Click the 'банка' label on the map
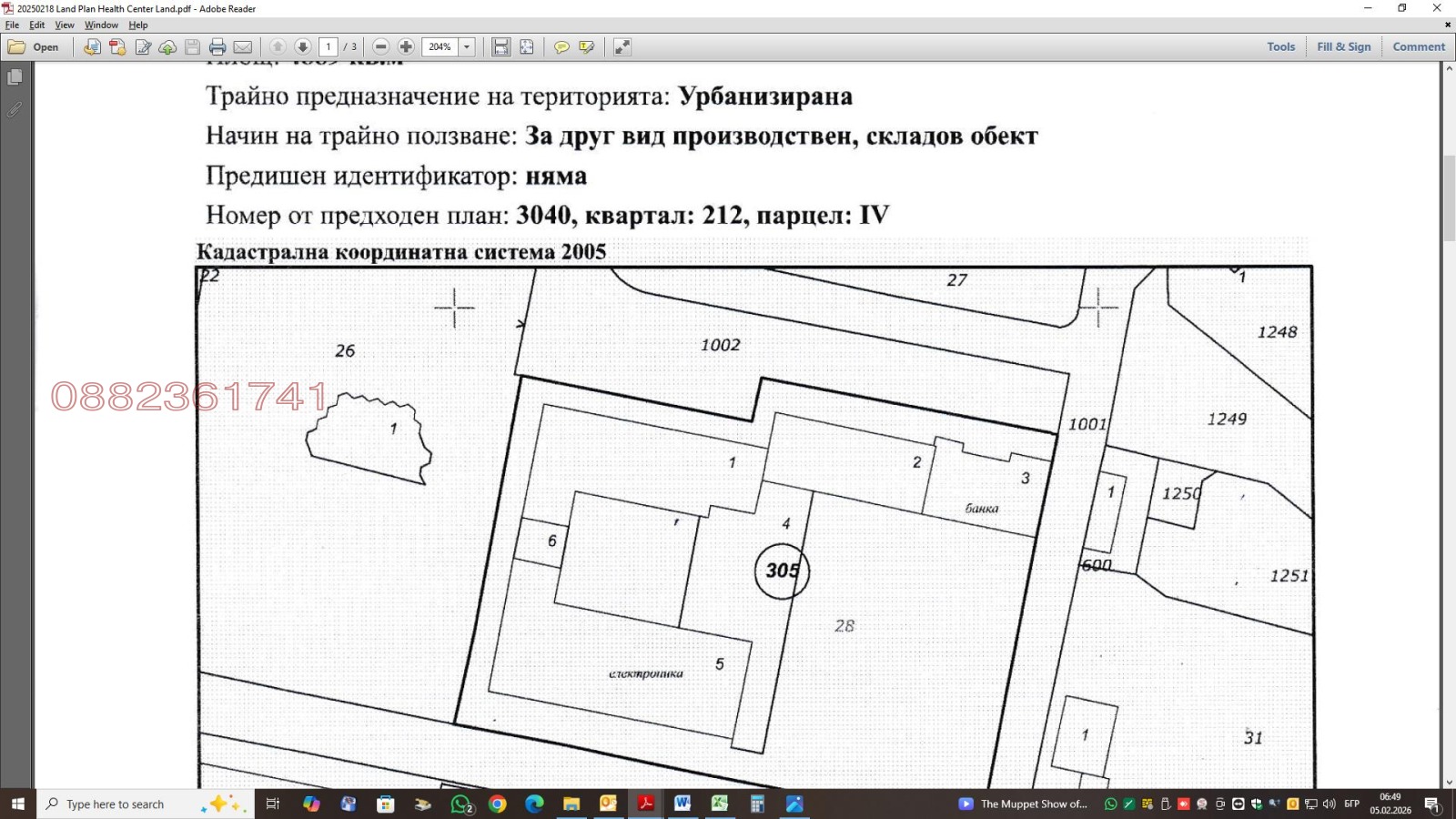1456x819 pixels. [982, 509]
